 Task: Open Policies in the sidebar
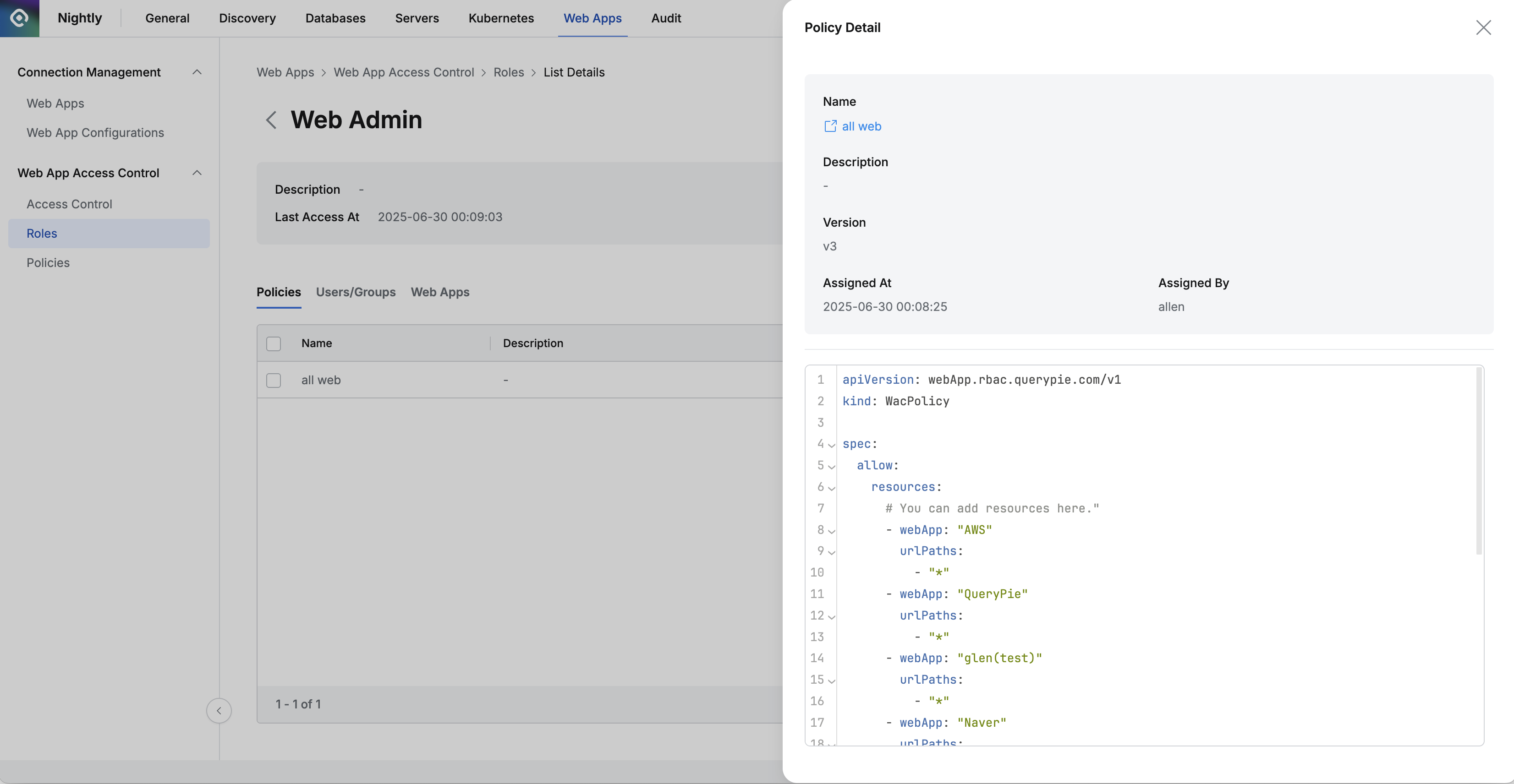(x=48, y=262)
